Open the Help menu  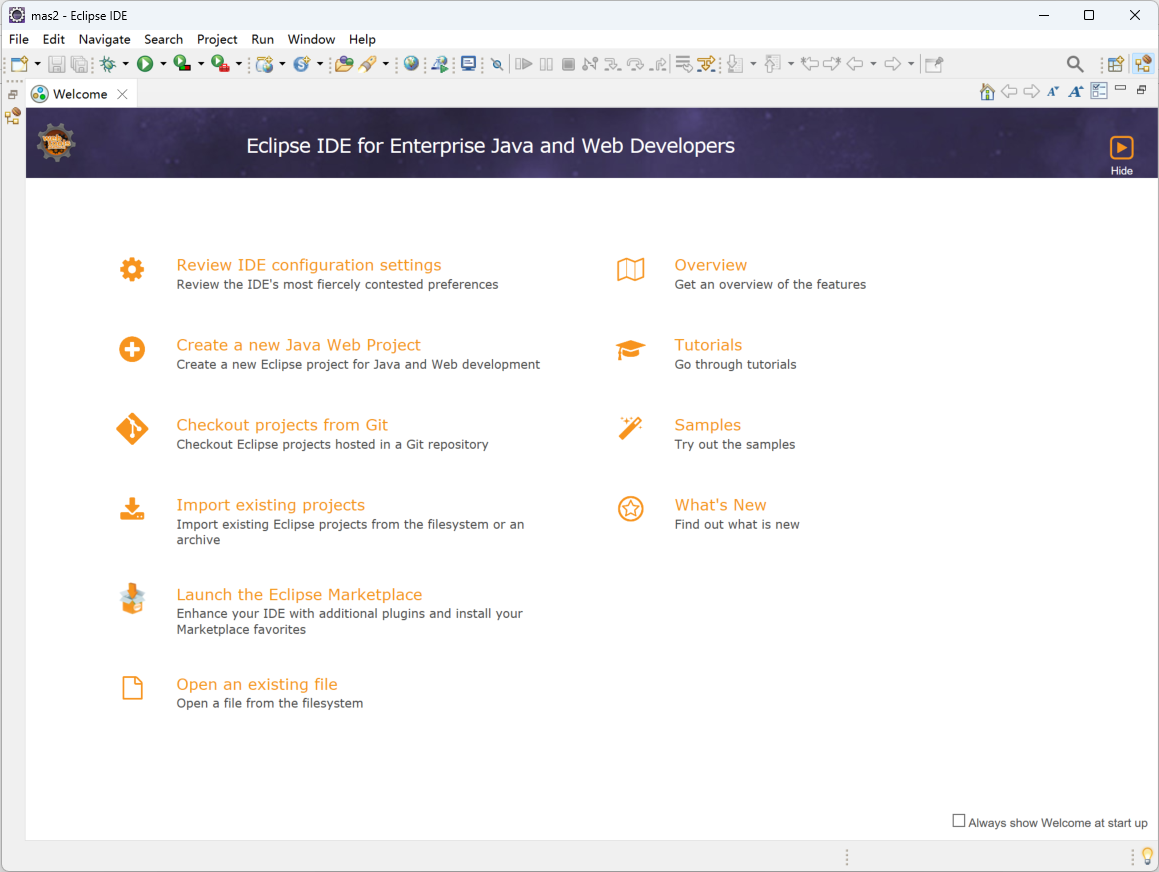[362, 39]
